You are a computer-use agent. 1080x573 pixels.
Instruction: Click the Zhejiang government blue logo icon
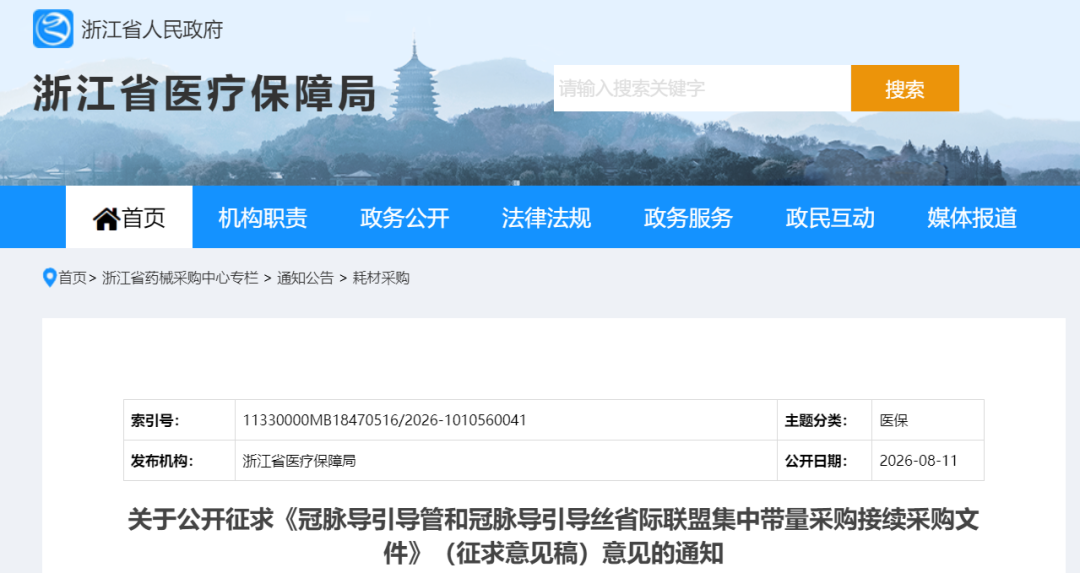(x=53, y=29)
